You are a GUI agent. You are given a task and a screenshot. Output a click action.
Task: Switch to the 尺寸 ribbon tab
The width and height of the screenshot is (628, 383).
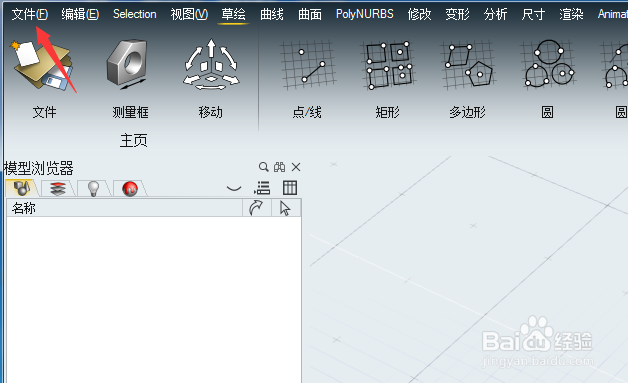pos(533,14)
